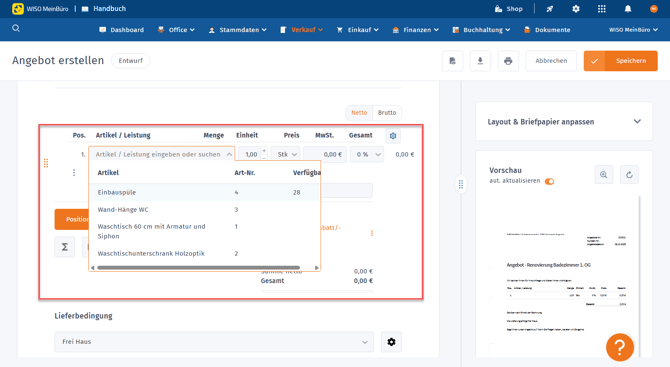Click the Menge quantity field
670x367 pixels.
coord(250,154)
